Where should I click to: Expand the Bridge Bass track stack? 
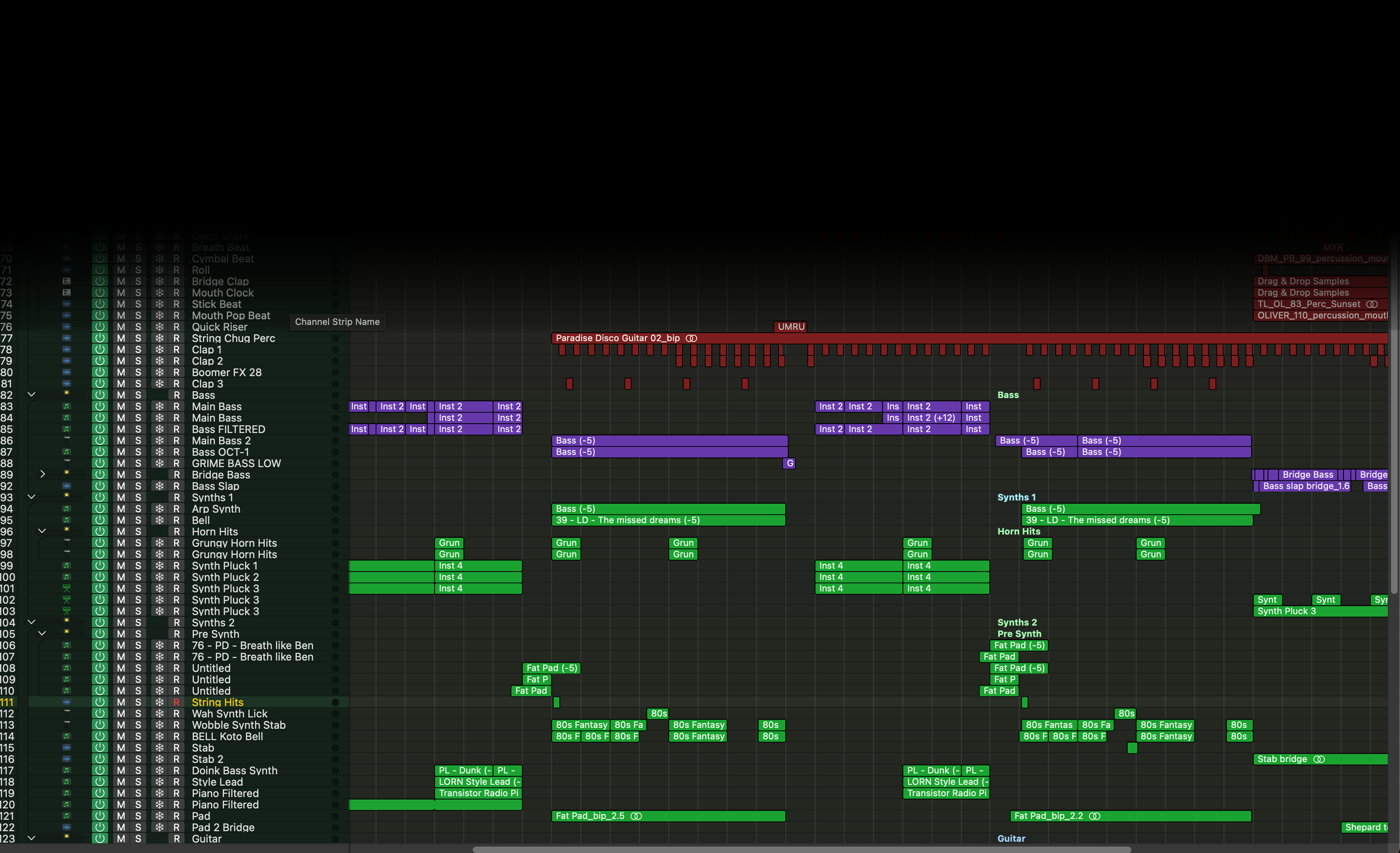click(42, 474)
